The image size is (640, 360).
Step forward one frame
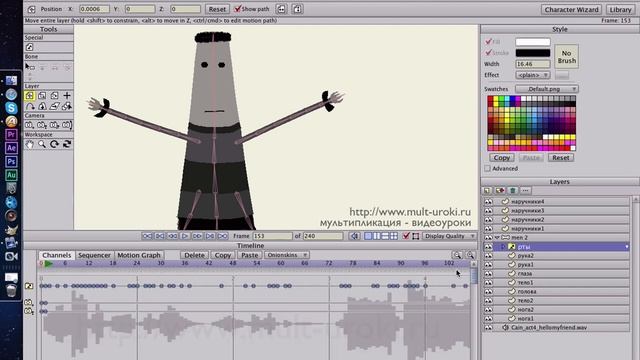click(197, 236)
